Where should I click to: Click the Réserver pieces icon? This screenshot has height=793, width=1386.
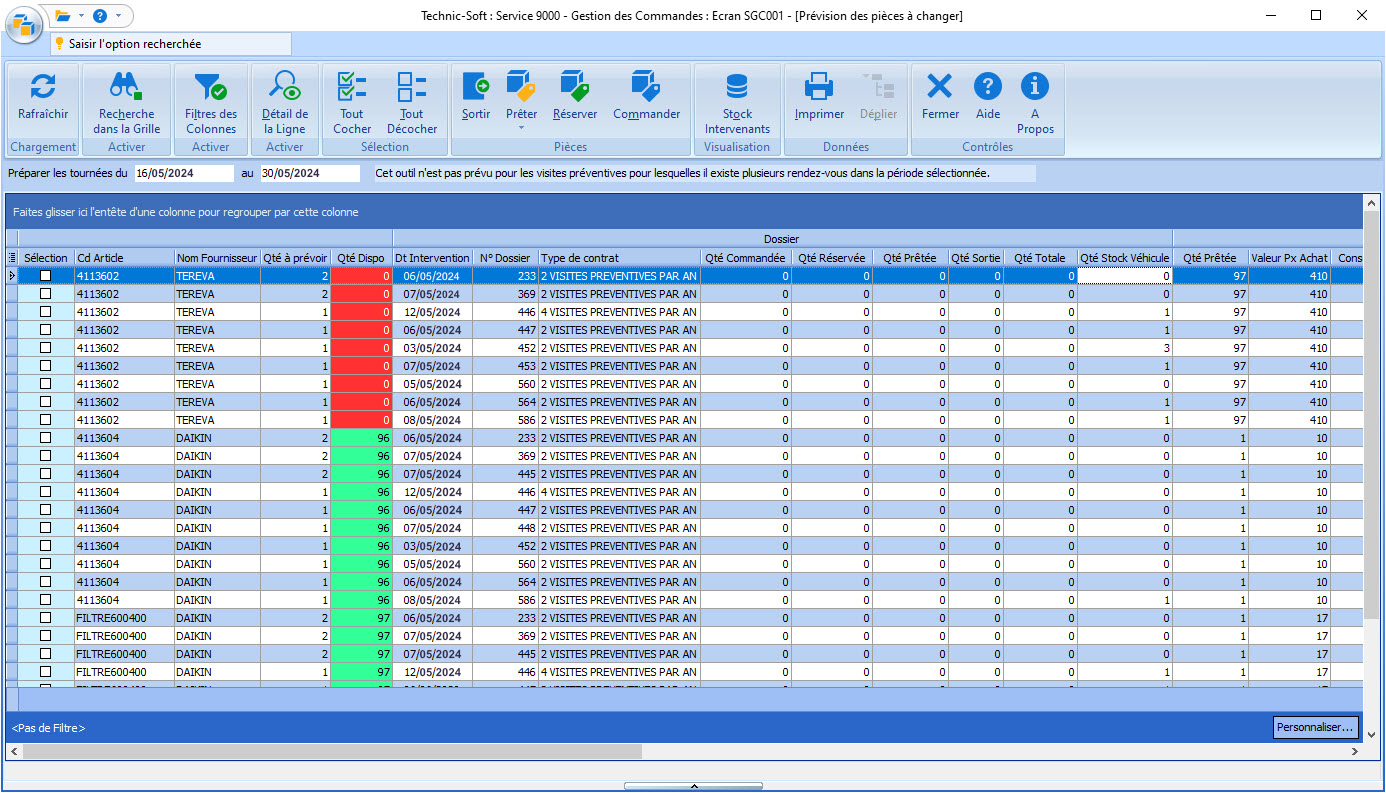point(574,88)
